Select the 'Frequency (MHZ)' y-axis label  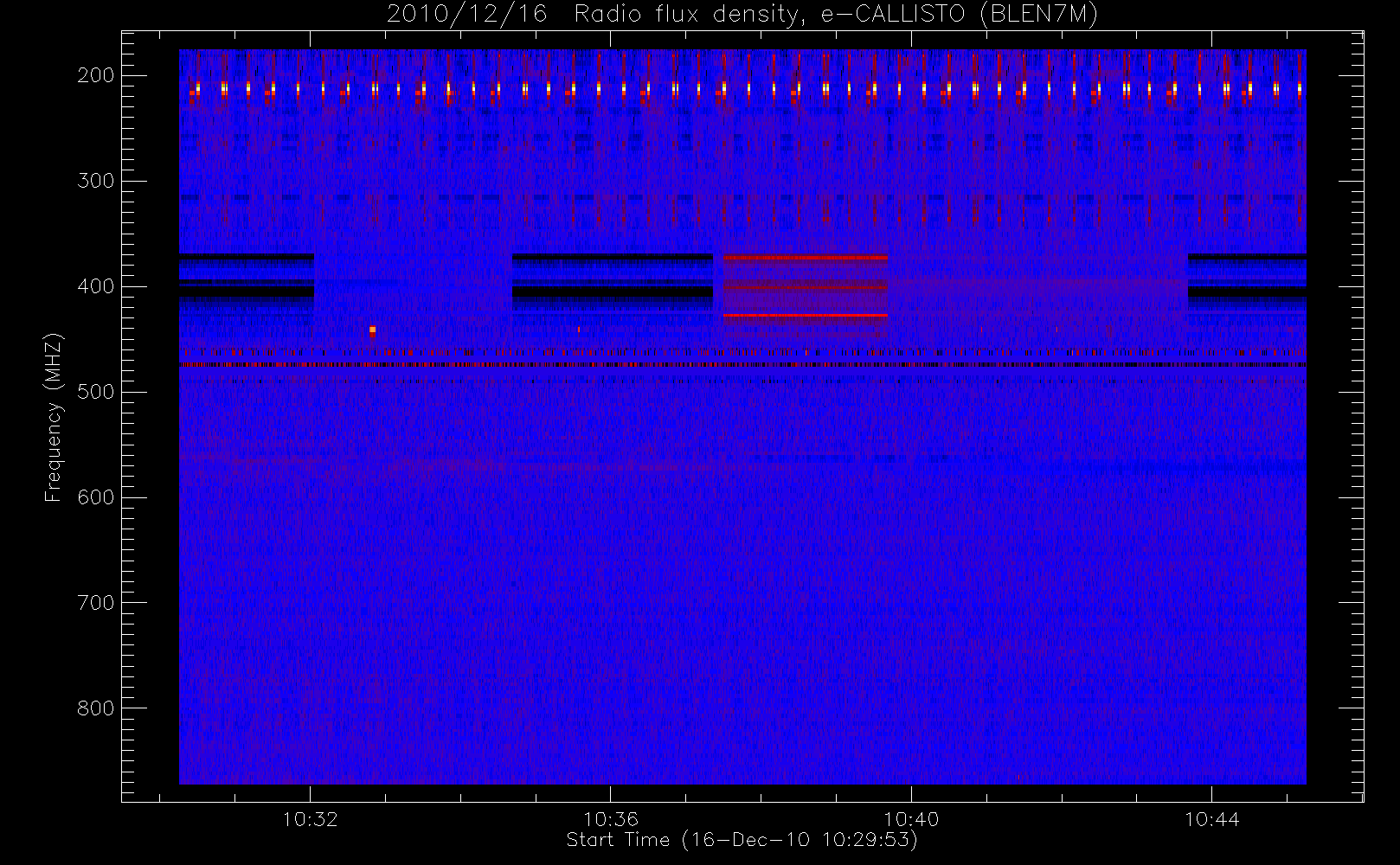pos(54,417)
